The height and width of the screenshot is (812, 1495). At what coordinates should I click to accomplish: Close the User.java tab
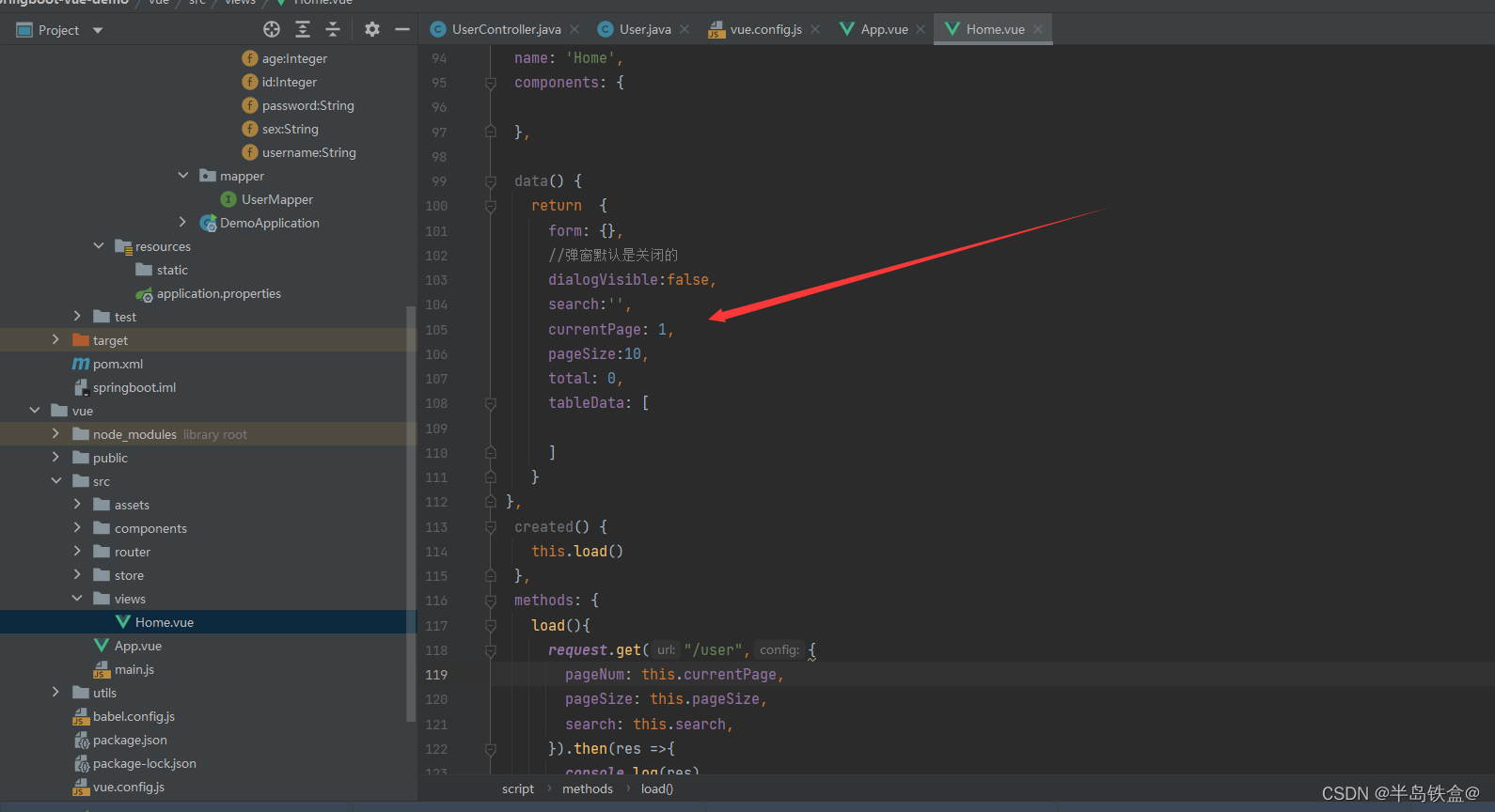(x=685, y=29)
